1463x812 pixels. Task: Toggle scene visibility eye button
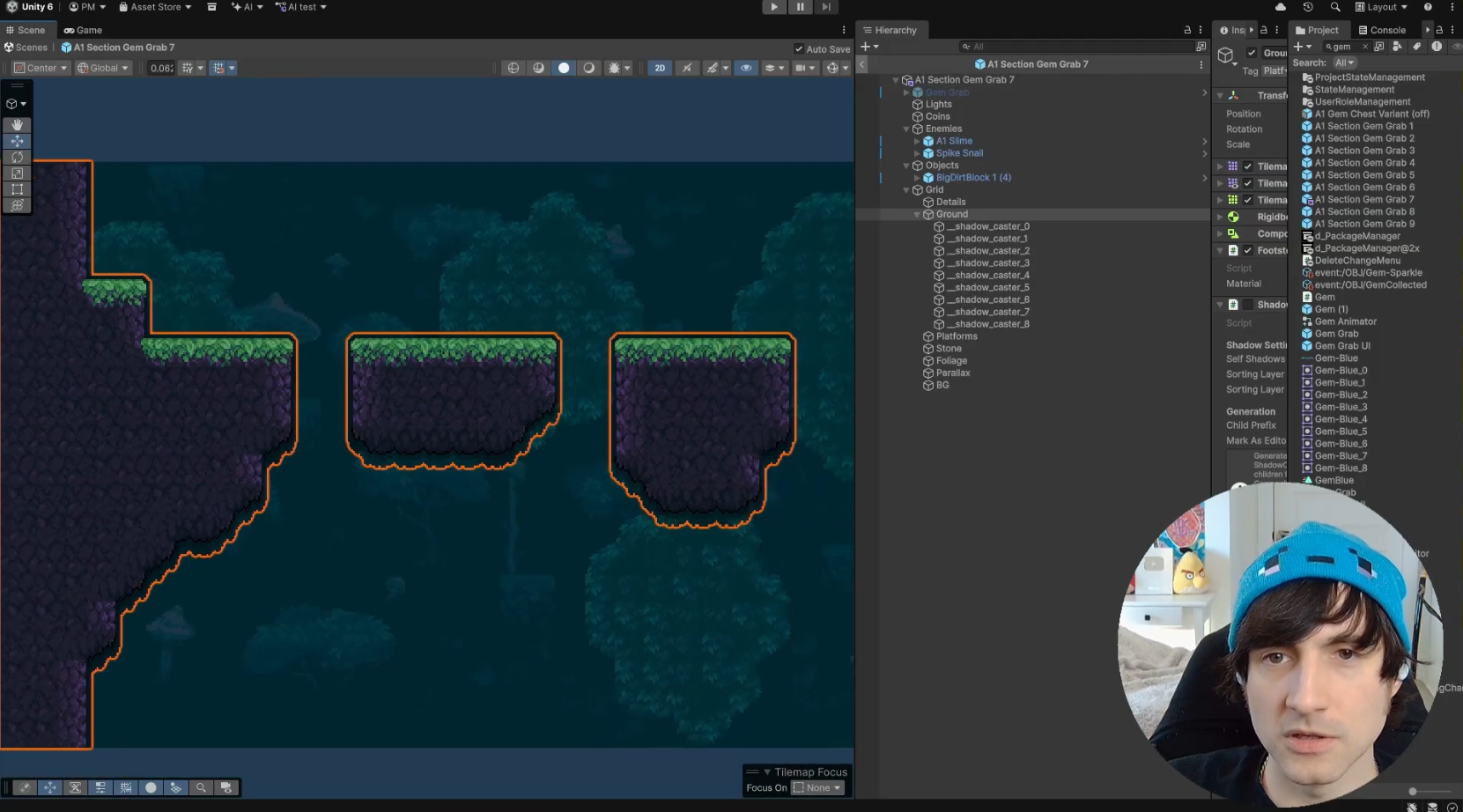point(746,68)
